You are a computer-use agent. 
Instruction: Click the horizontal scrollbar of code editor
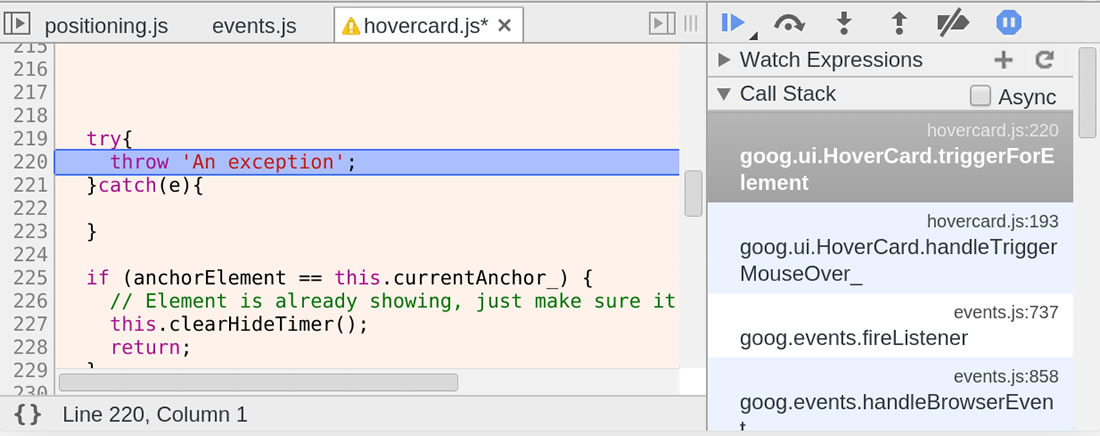258,382
